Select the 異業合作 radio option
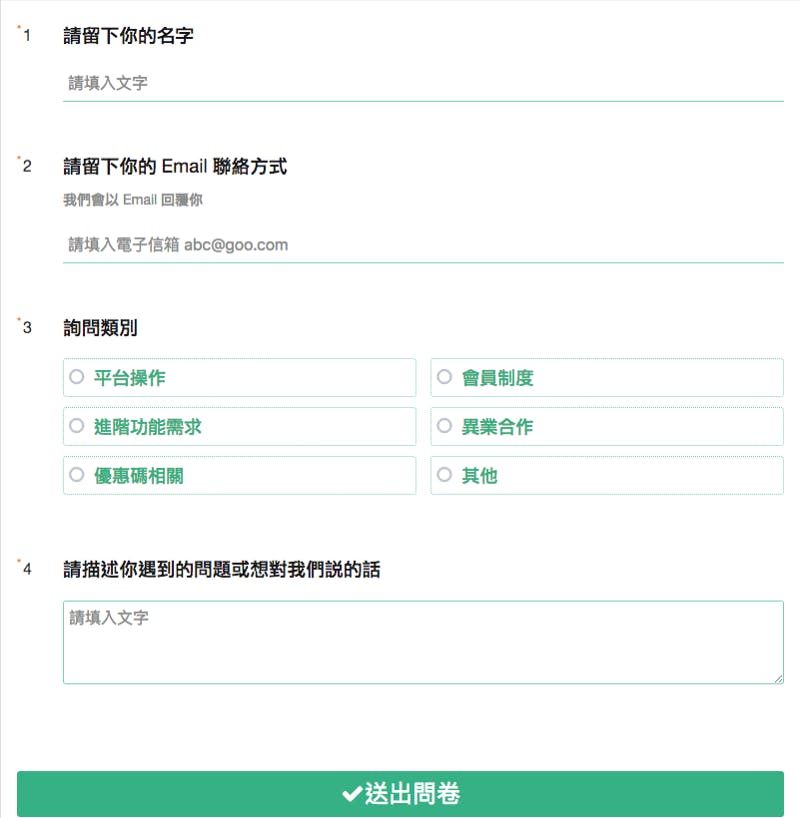800x818 pixels. tap(444, 426)
